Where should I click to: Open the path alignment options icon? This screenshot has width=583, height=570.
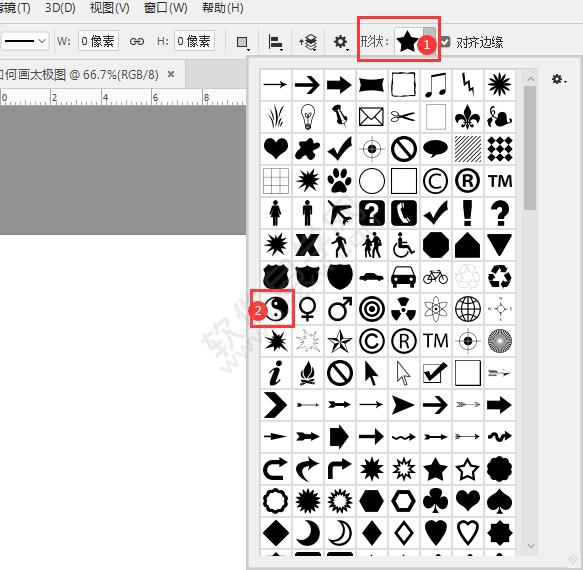pos(276,42)
